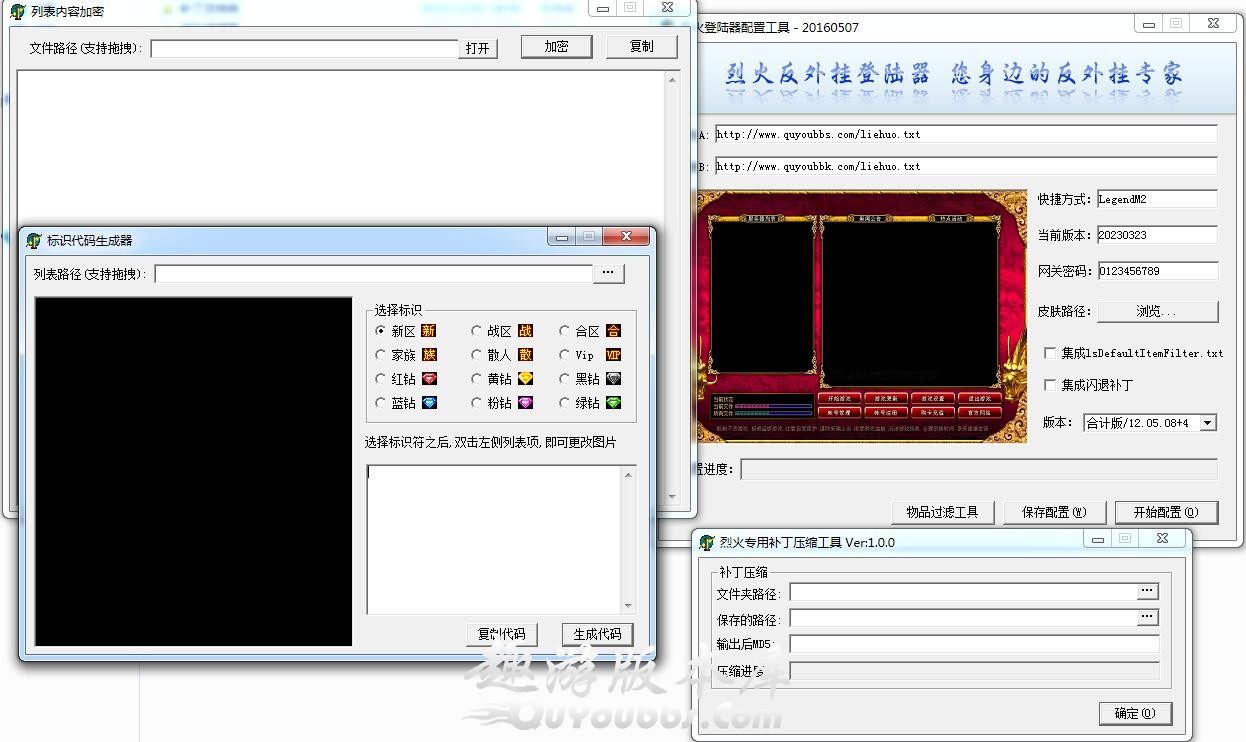Open the 文件夹路径 folder browse button
The width and height of the screenshot is (1246, 742).
click(x=1147, y=592)
